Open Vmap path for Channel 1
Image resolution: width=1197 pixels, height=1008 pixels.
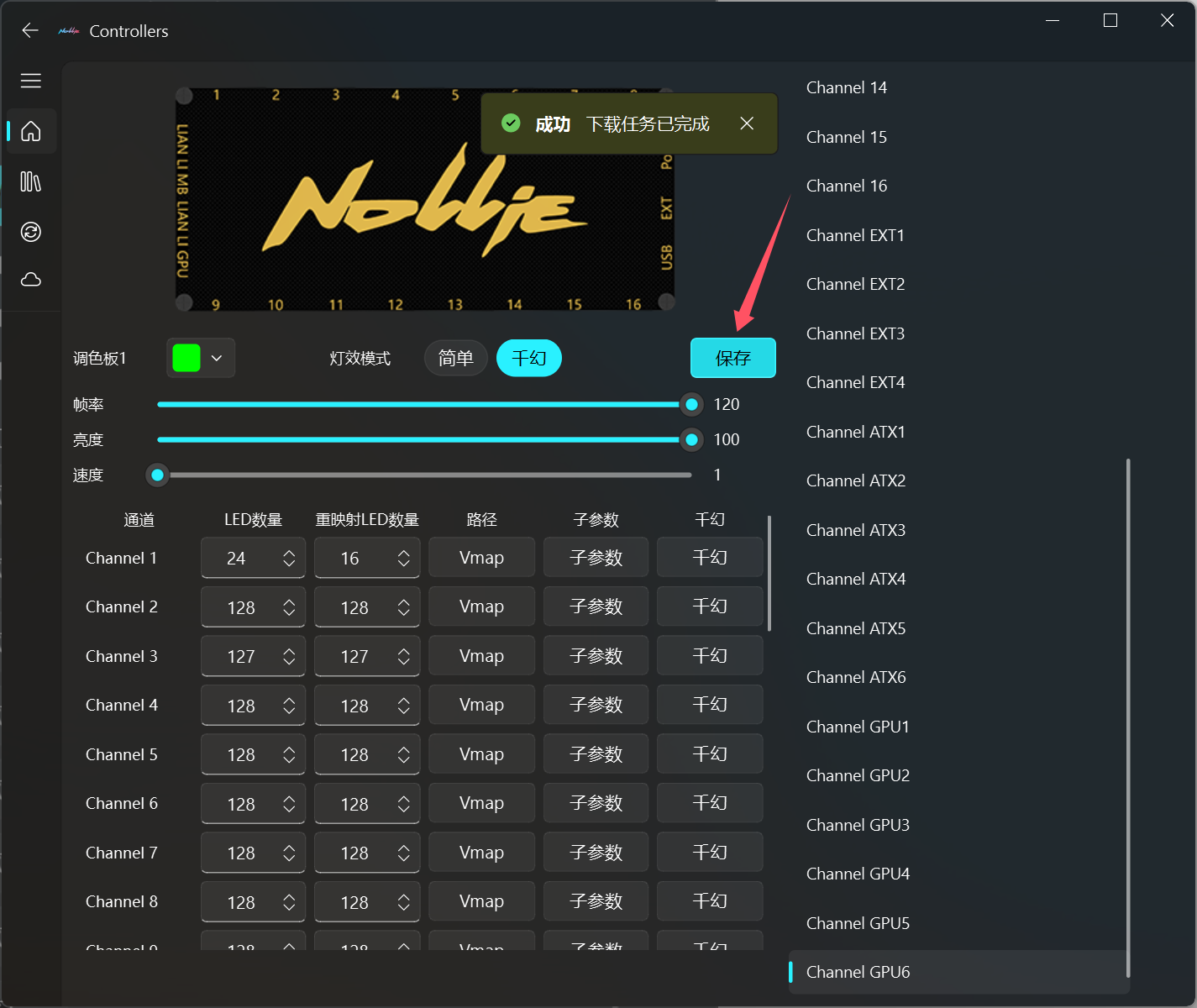[x=481, y=558]
